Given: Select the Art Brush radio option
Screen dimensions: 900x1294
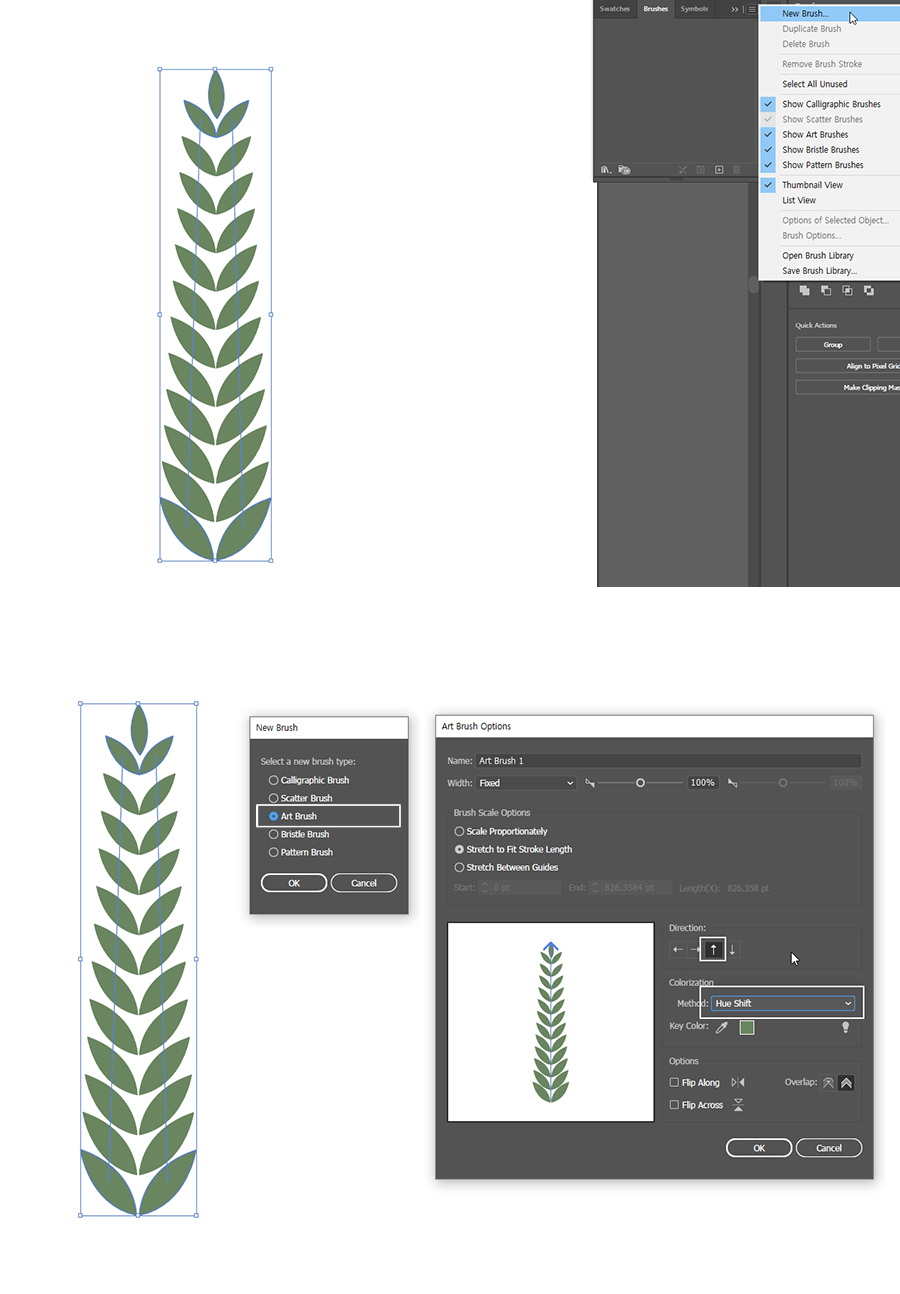Looking at the screenshot, I should point(274,816).
